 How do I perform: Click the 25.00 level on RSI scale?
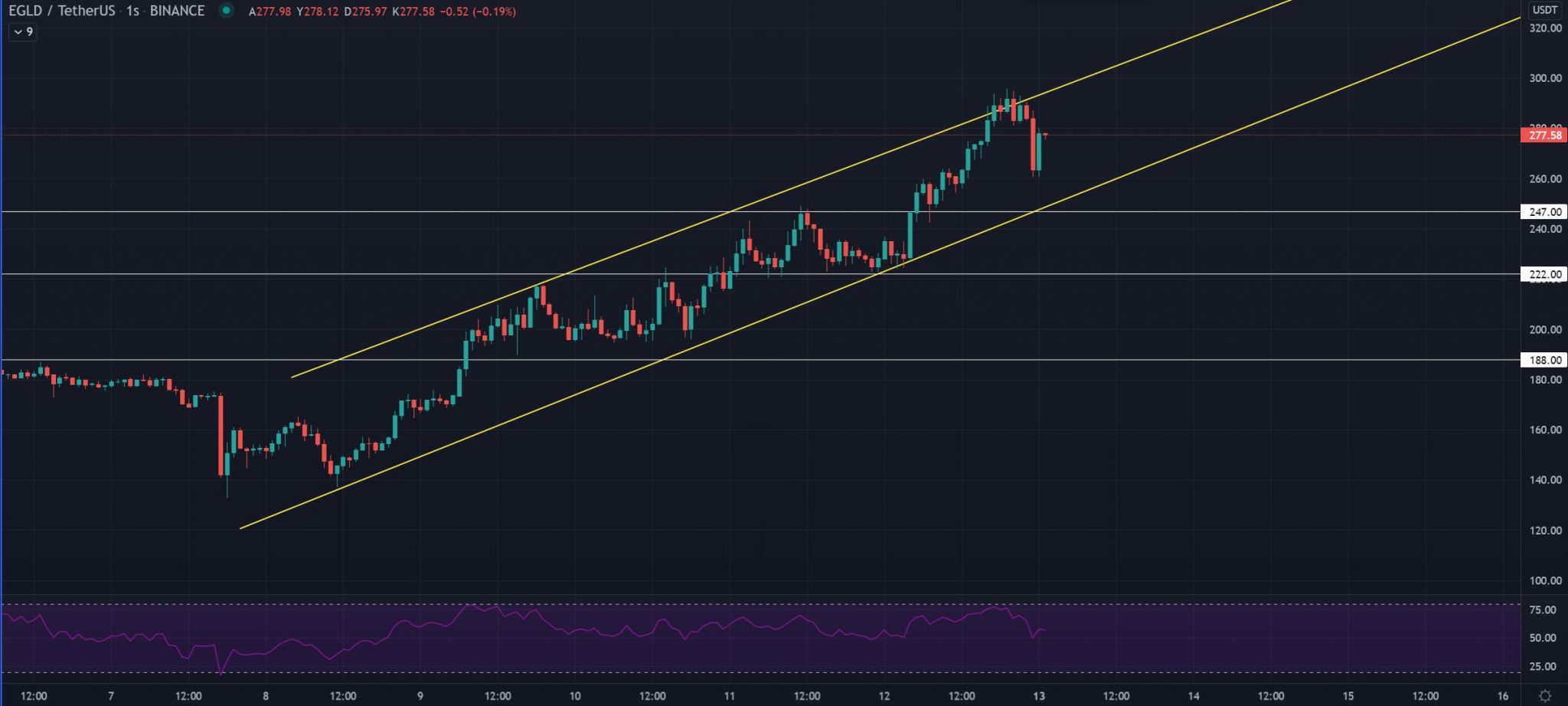pyautogui.click(x=1543, y=667)
